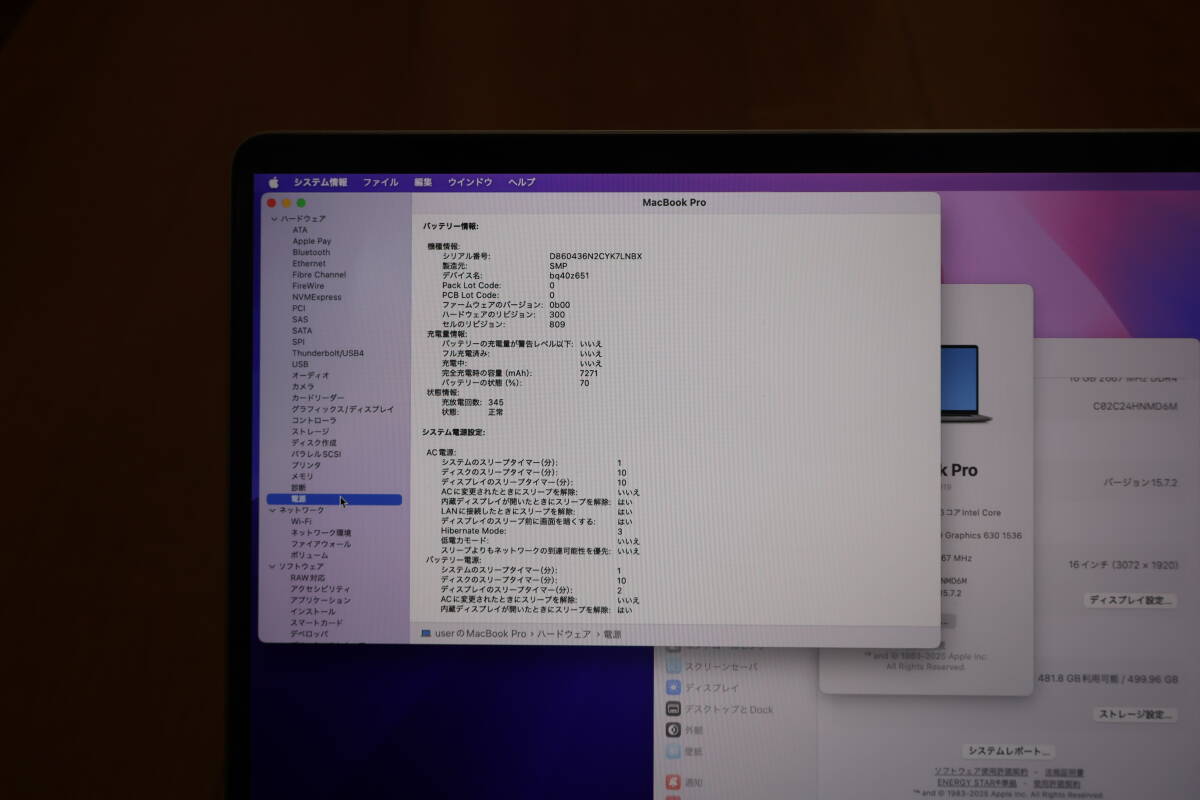Open the Apple menu
Viewport: 1200px width, 800px height.
pyautogui.click(x=273, y=182)
